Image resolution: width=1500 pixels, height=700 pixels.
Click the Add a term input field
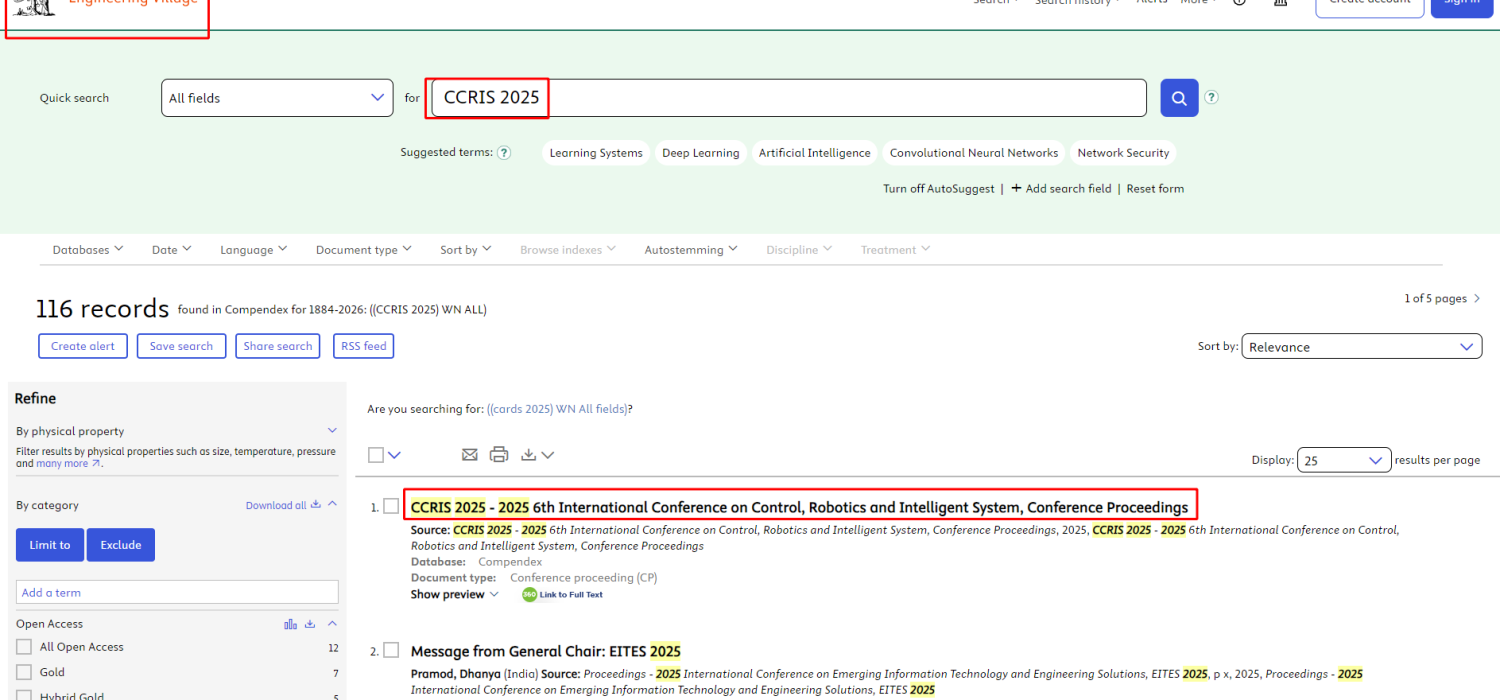pos(177,592)
